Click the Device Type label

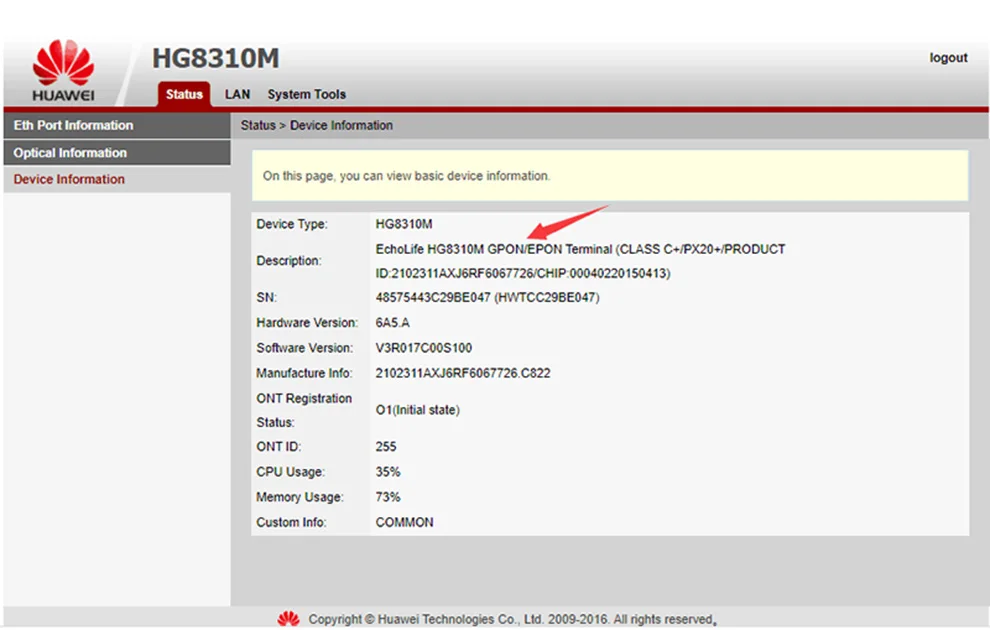click(x=292, y=224)
